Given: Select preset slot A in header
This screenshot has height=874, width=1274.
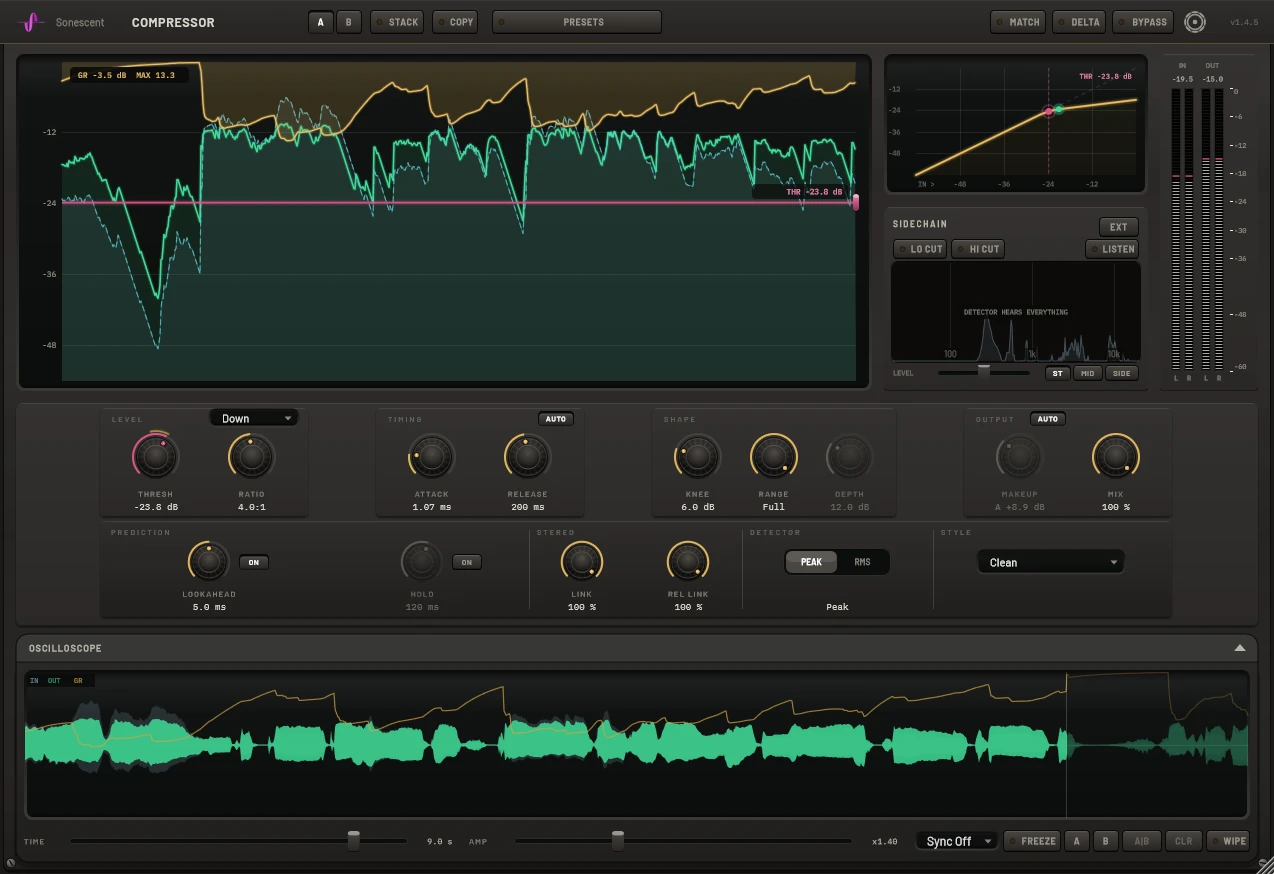Looking at the screenshot, I should [321, 22].
